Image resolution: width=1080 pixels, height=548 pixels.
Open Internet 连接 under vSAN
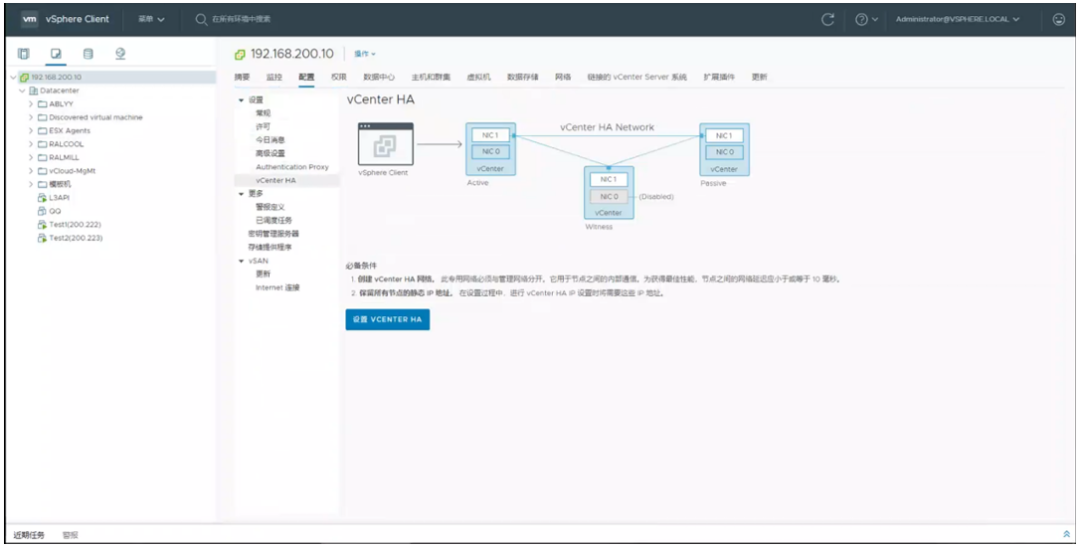click(278, 288)
